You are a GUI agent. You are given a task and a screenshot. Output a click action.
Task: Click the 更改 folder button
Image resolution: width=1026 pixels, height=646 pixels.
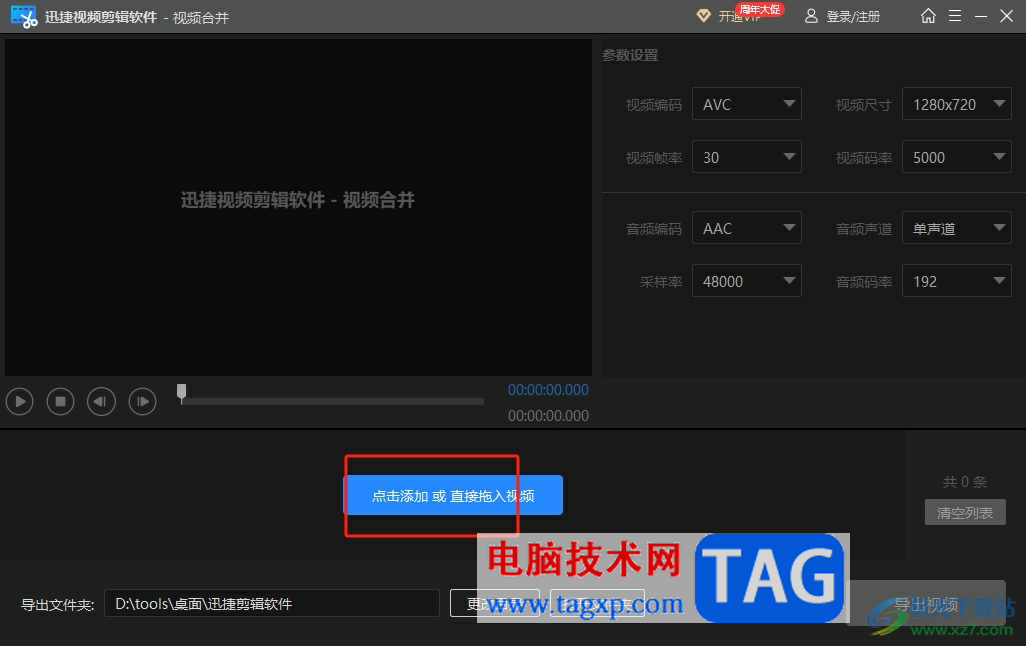pyautogui.click(x=495, y=603)
